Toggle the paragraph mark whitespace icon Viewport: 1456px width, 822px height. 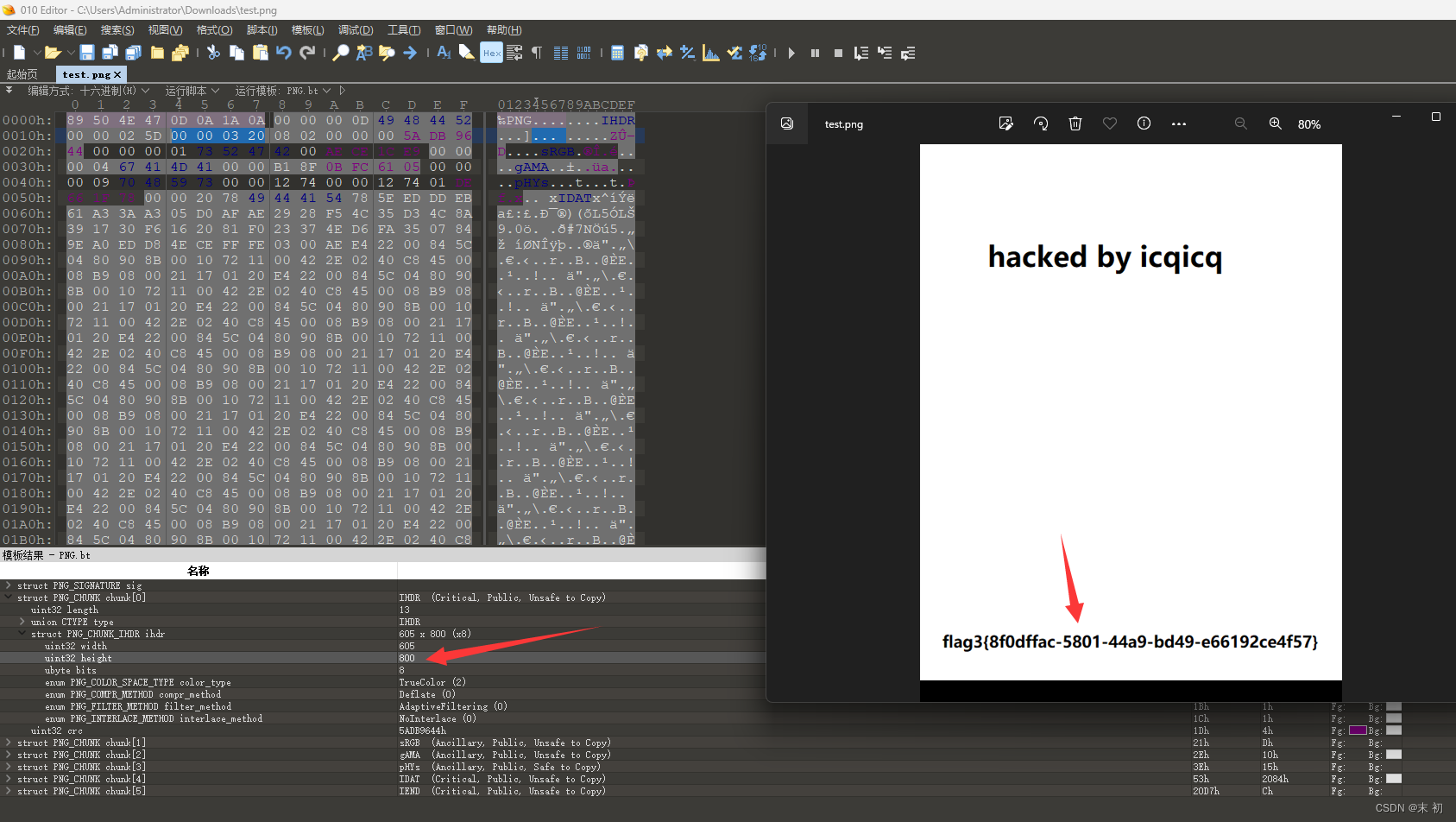click(x=537, y=53)
